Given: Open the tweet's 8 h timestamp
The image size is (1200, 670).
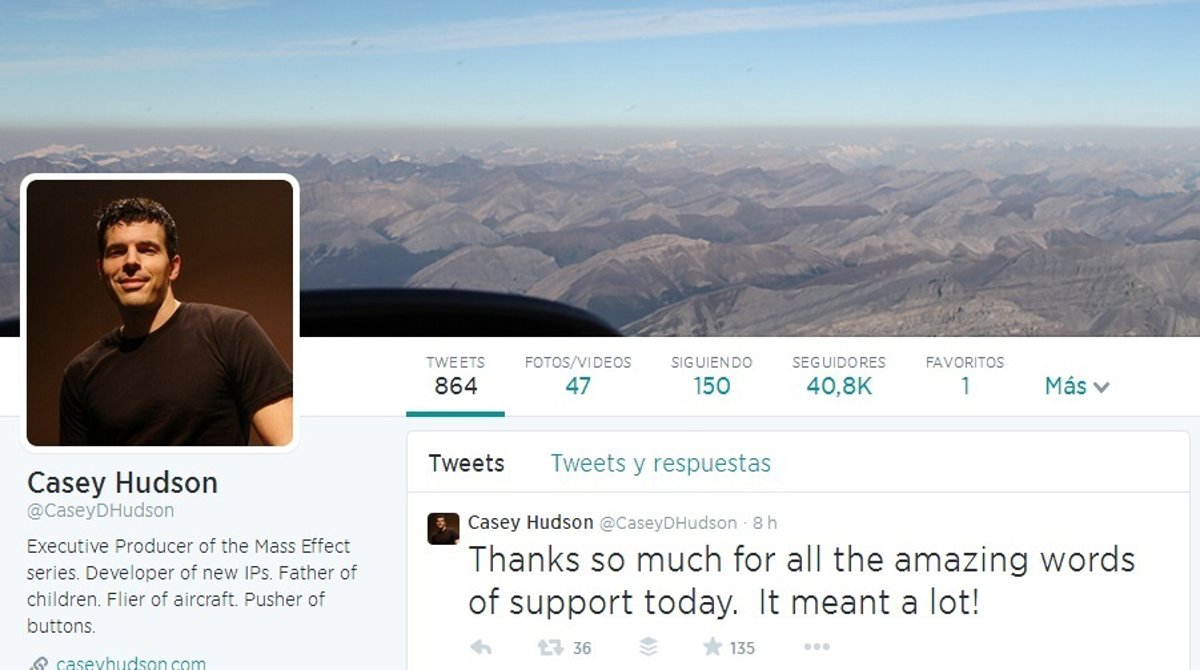Looking at the screenshot, I should 765,523.
